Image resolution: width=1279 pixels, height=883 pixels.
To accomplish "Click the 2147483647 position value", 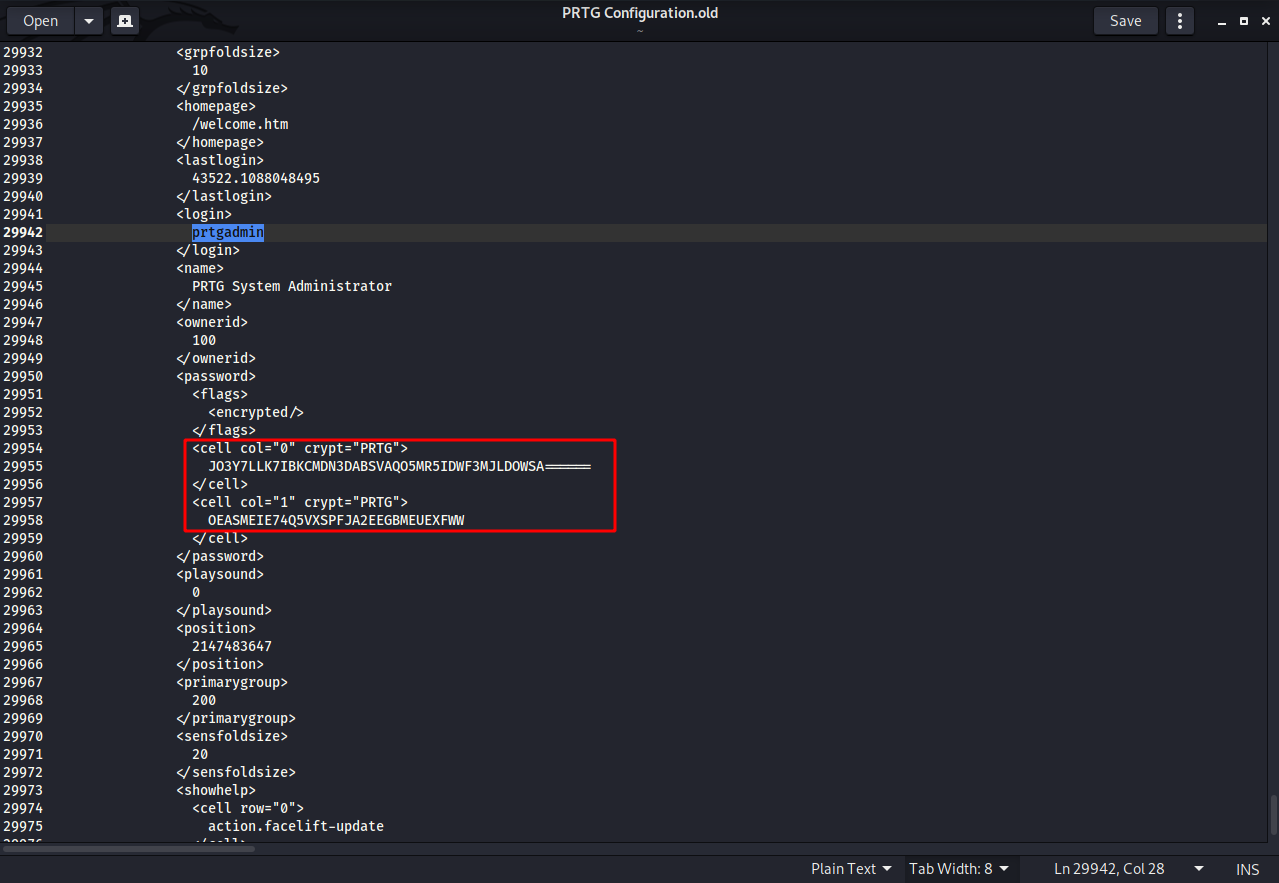I will [x=232, y=646].
